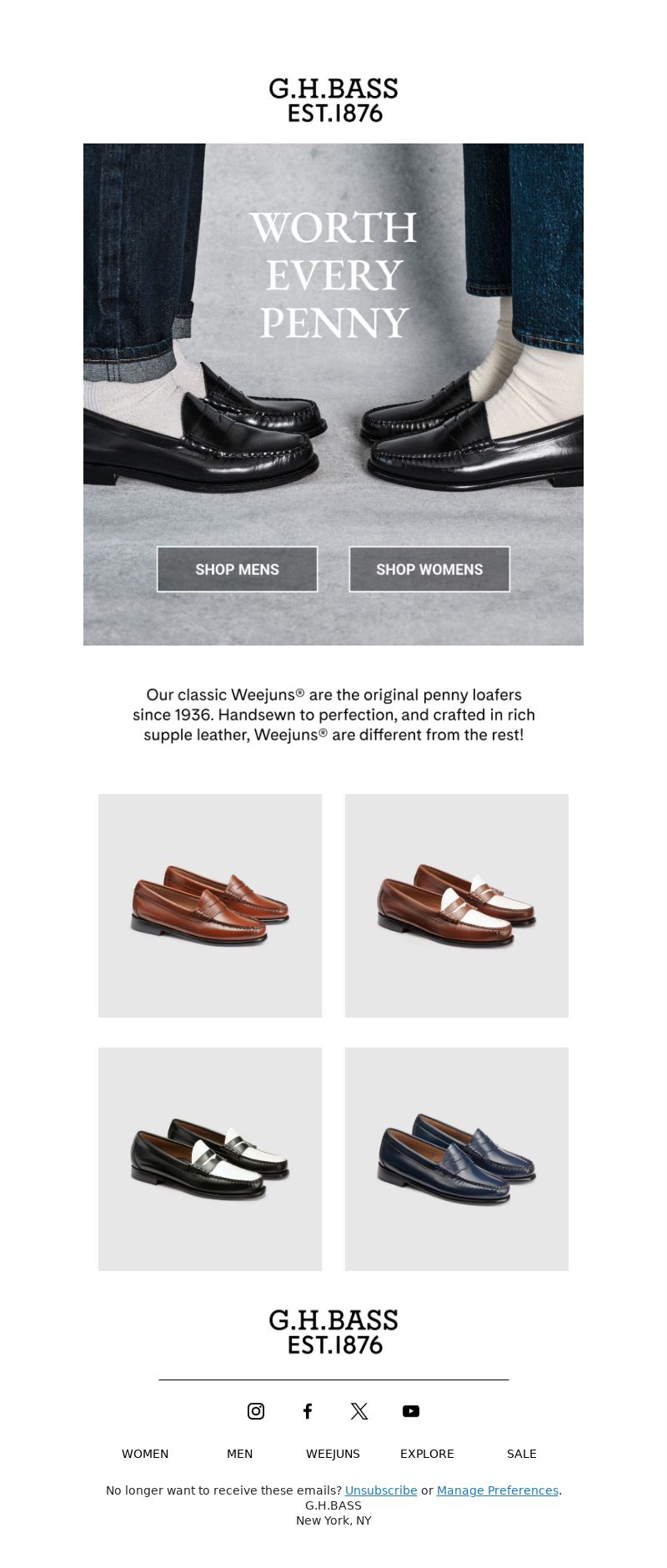This screenshot has width=667, height=1568.
Task: Click the SHOP MENS button
Action: [x=237, y=569]
